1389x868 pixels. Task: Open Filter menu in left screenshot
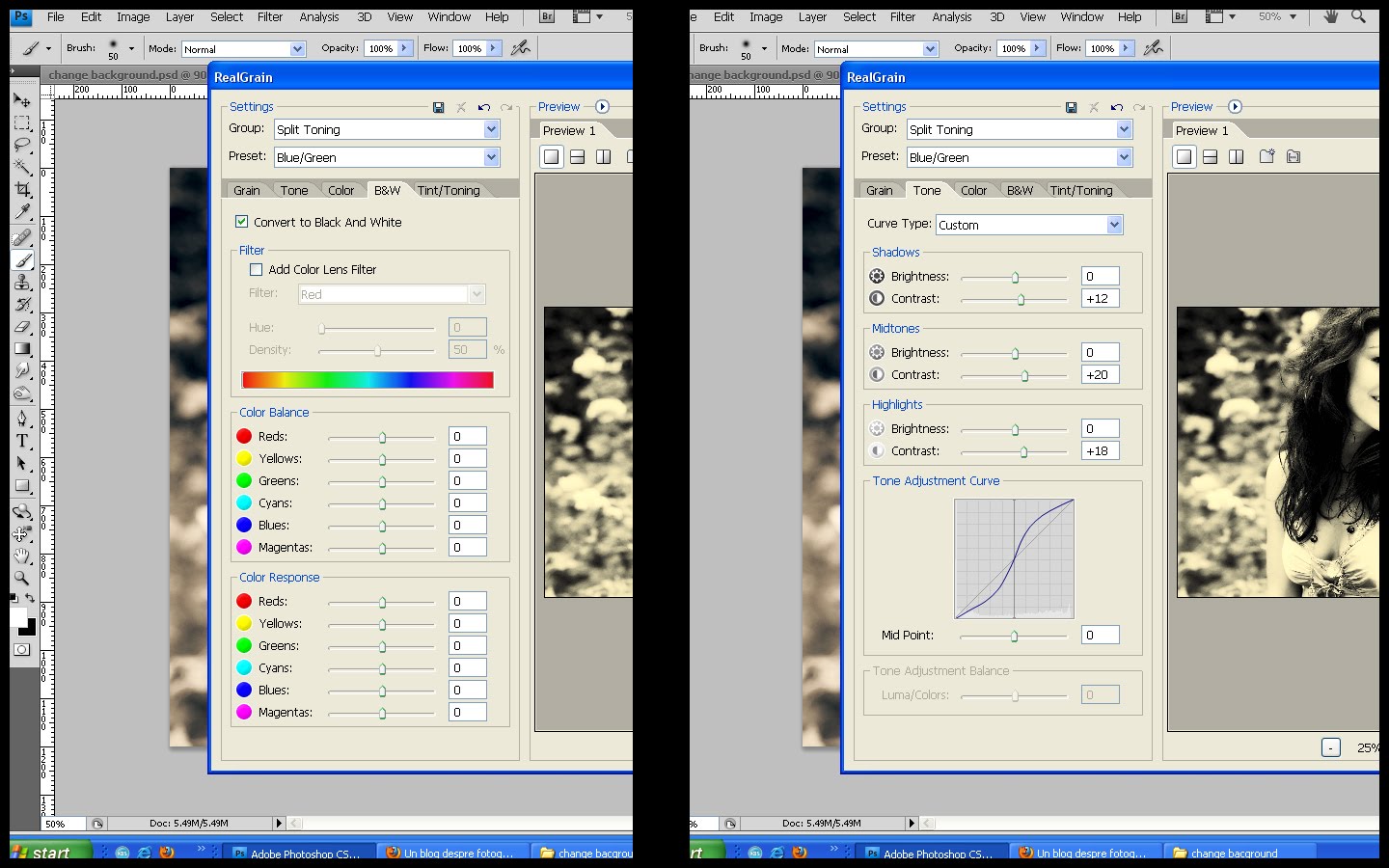point(270,16)
